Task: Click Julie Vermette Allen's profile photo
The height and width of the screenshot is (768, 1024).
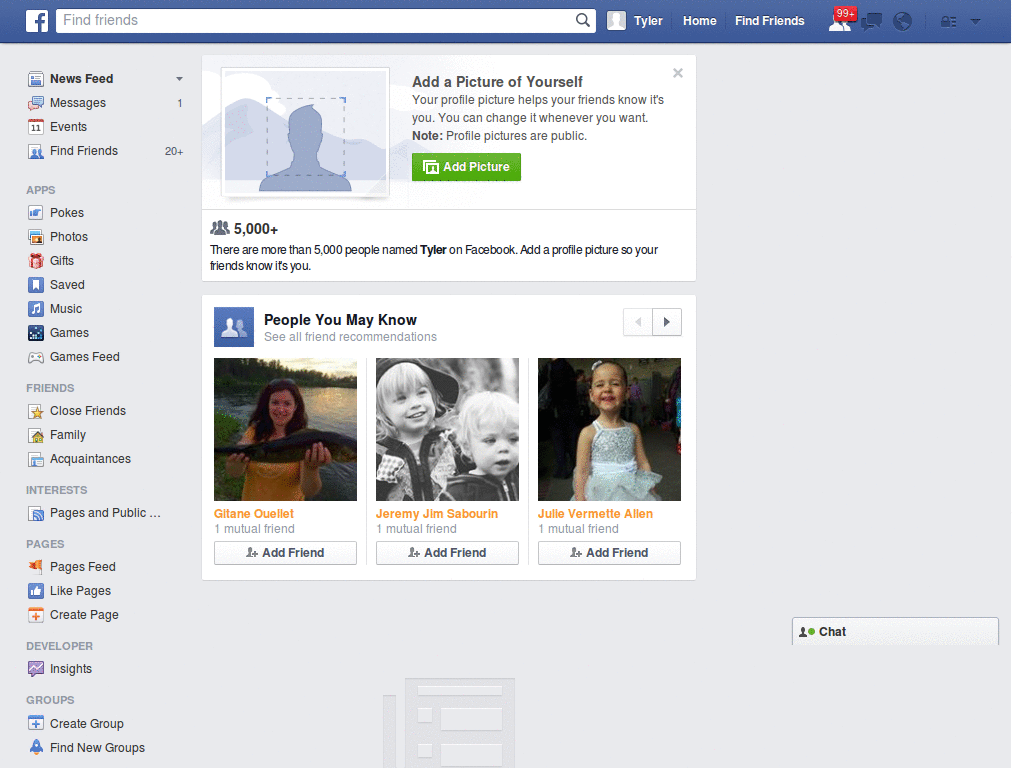Action: point(609,430)
